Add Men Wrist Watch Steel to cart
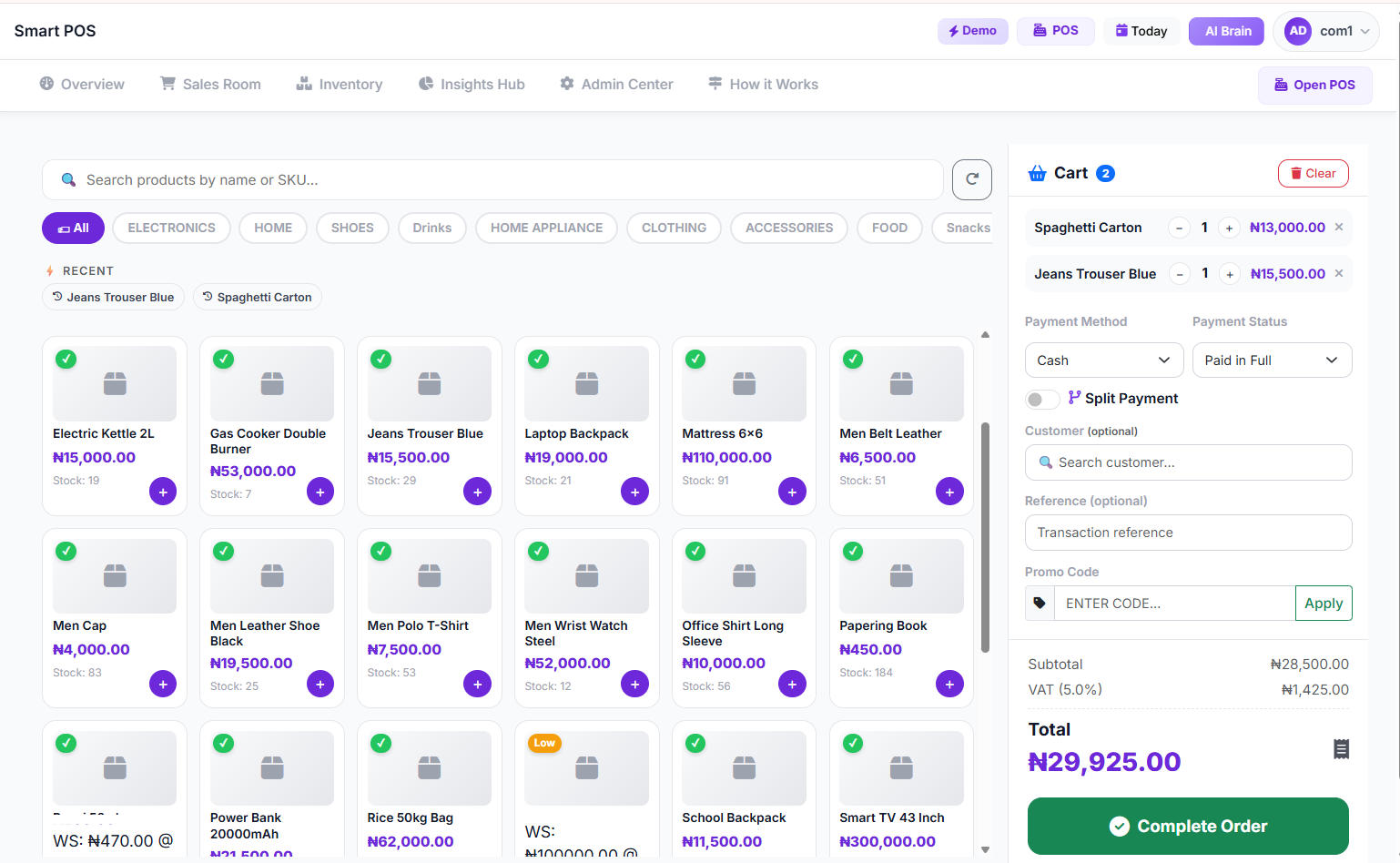The width and height of the screenshot is (1400, 863). click(x=634, y=684)
